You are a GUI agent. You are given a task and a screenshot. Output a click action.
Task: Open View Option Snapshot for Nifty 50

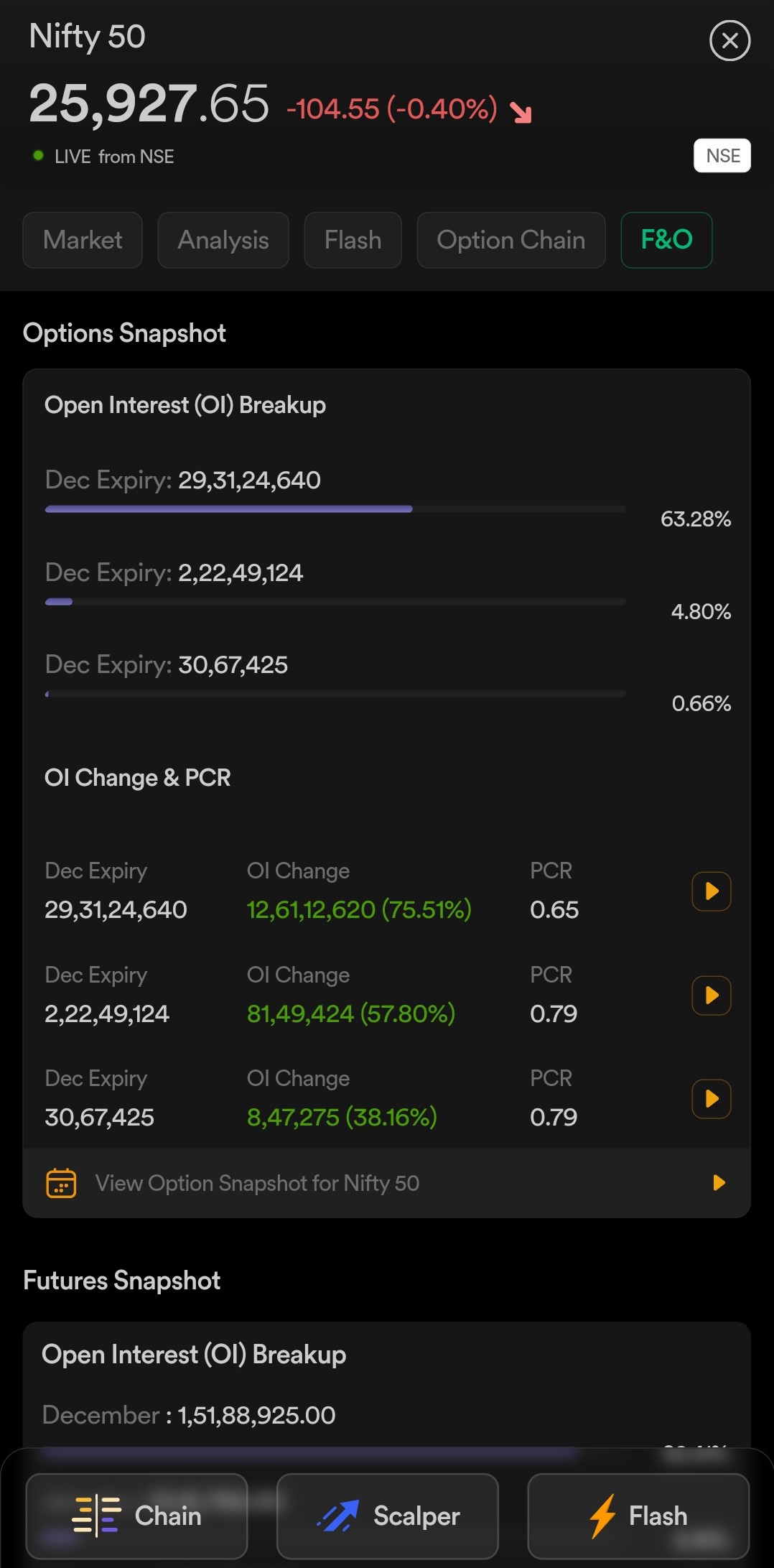257,1183
